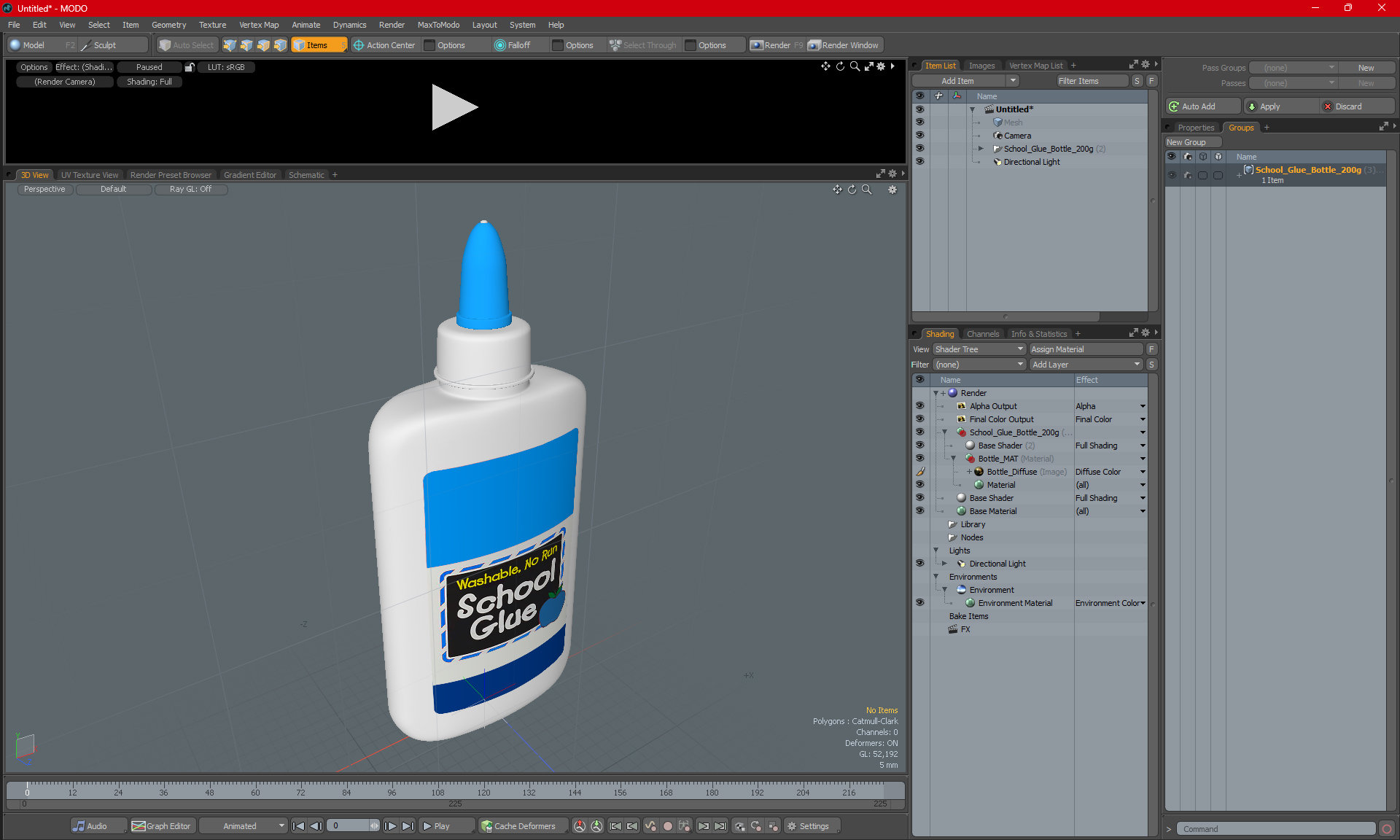This screenshot has width=1400, height=840.
Task: Click the Render F9 button
Action: coord(777,45)
